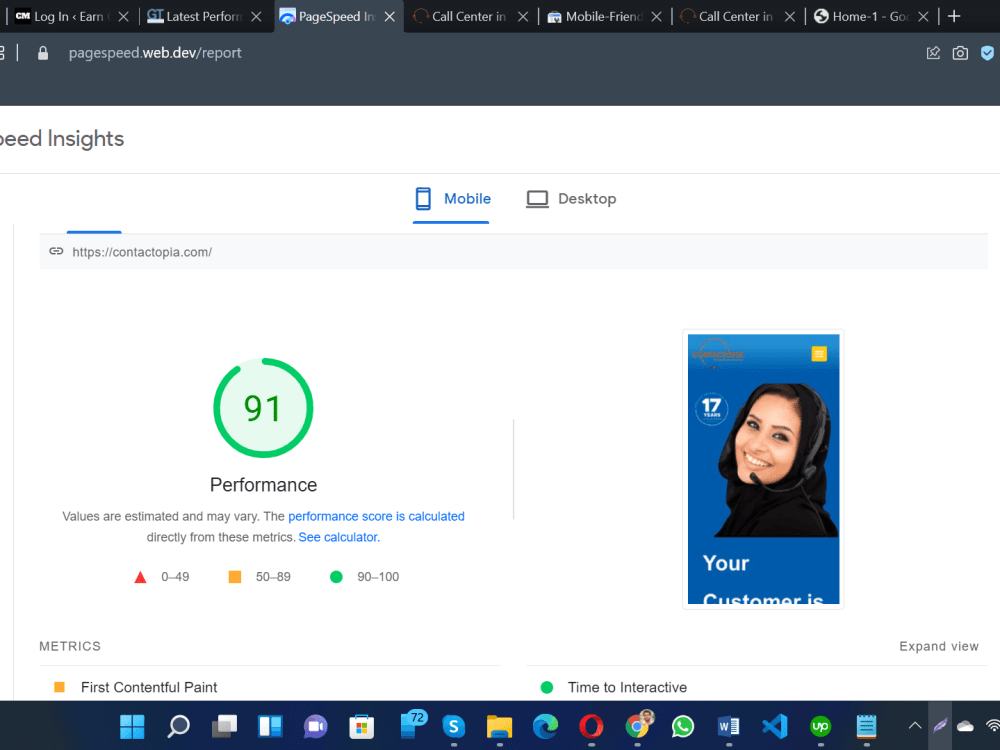Click the lock site info icon
Screen dimensions: 1000x750
pos(43,53)
